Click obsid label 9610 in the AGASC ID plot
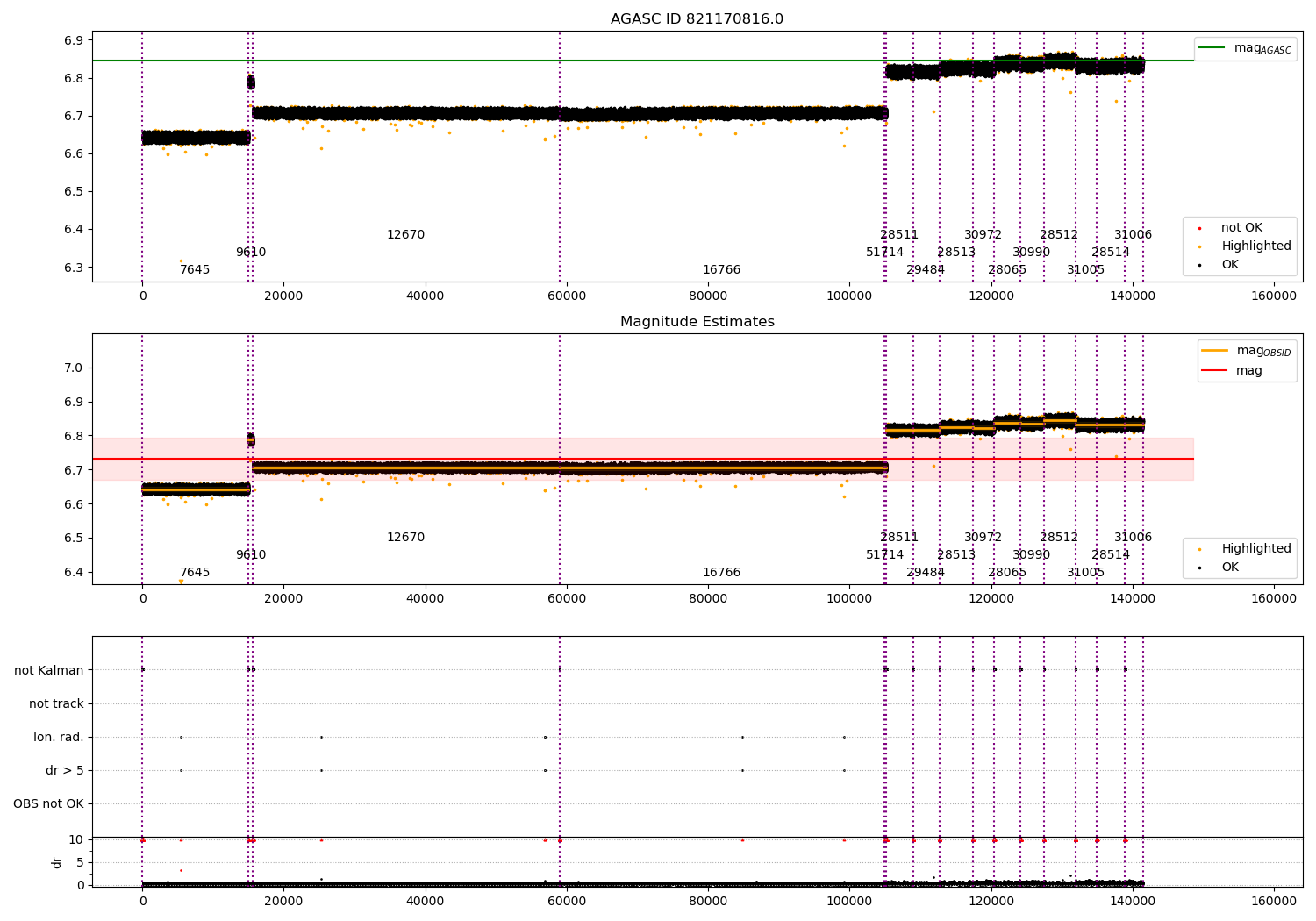This screenshot has width=1316, height=921. point(251,253)
